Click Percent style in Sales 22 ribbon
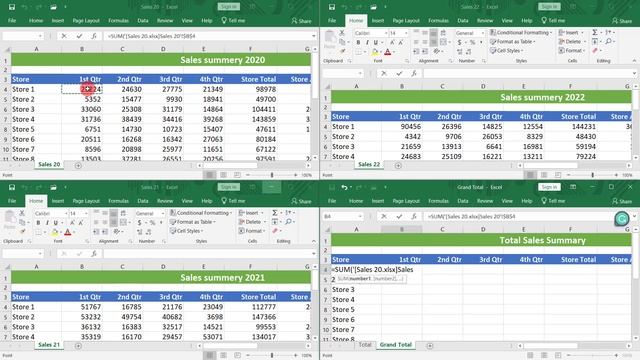 472,42
